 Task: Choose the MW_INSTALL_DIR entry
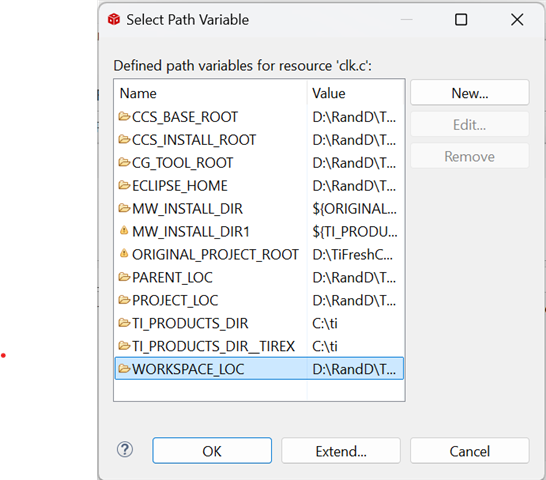259,209
